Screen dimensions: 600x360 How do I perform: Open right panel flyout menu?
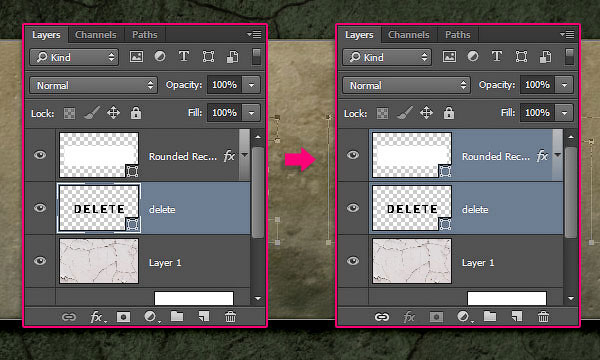tap(567, 34)
